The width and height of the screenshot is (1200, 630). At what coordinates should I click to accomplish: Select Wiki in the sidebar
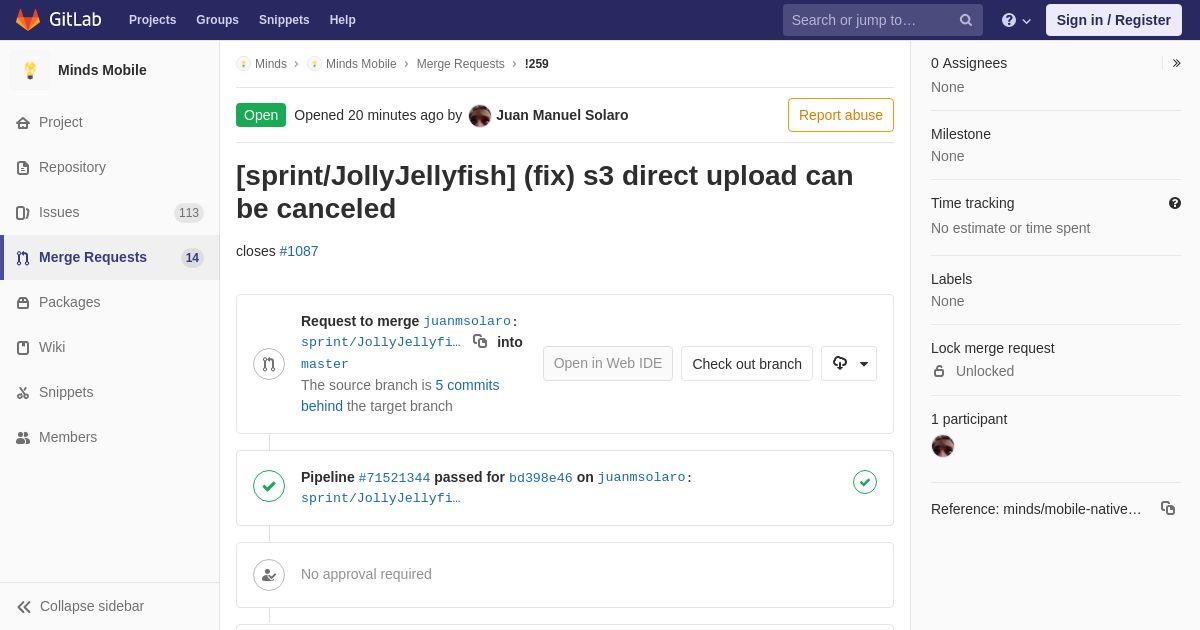[110, 348]
